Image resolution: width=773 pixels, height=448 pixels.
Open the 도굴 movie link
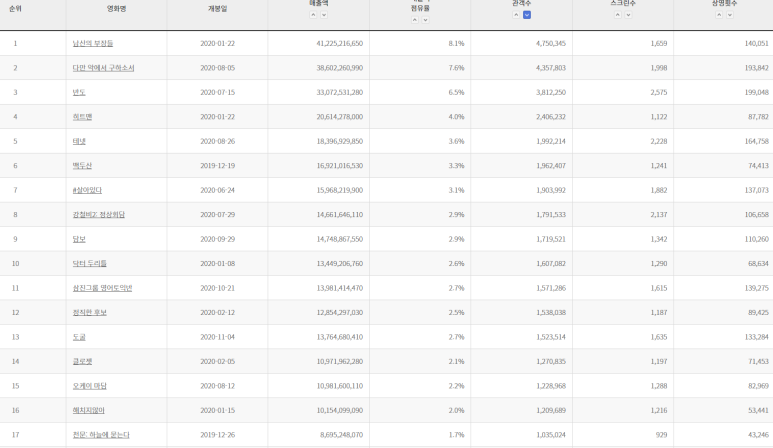coord(79,337)
